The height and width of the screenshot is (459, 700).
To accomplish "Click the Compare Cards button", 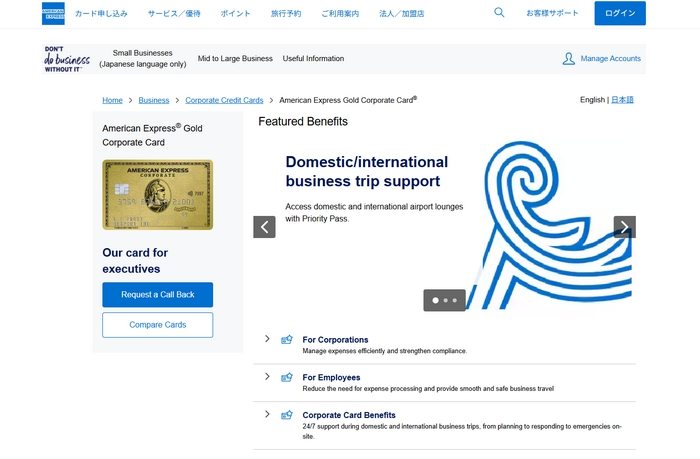I will pyautogui.click(x=157, y=325).
